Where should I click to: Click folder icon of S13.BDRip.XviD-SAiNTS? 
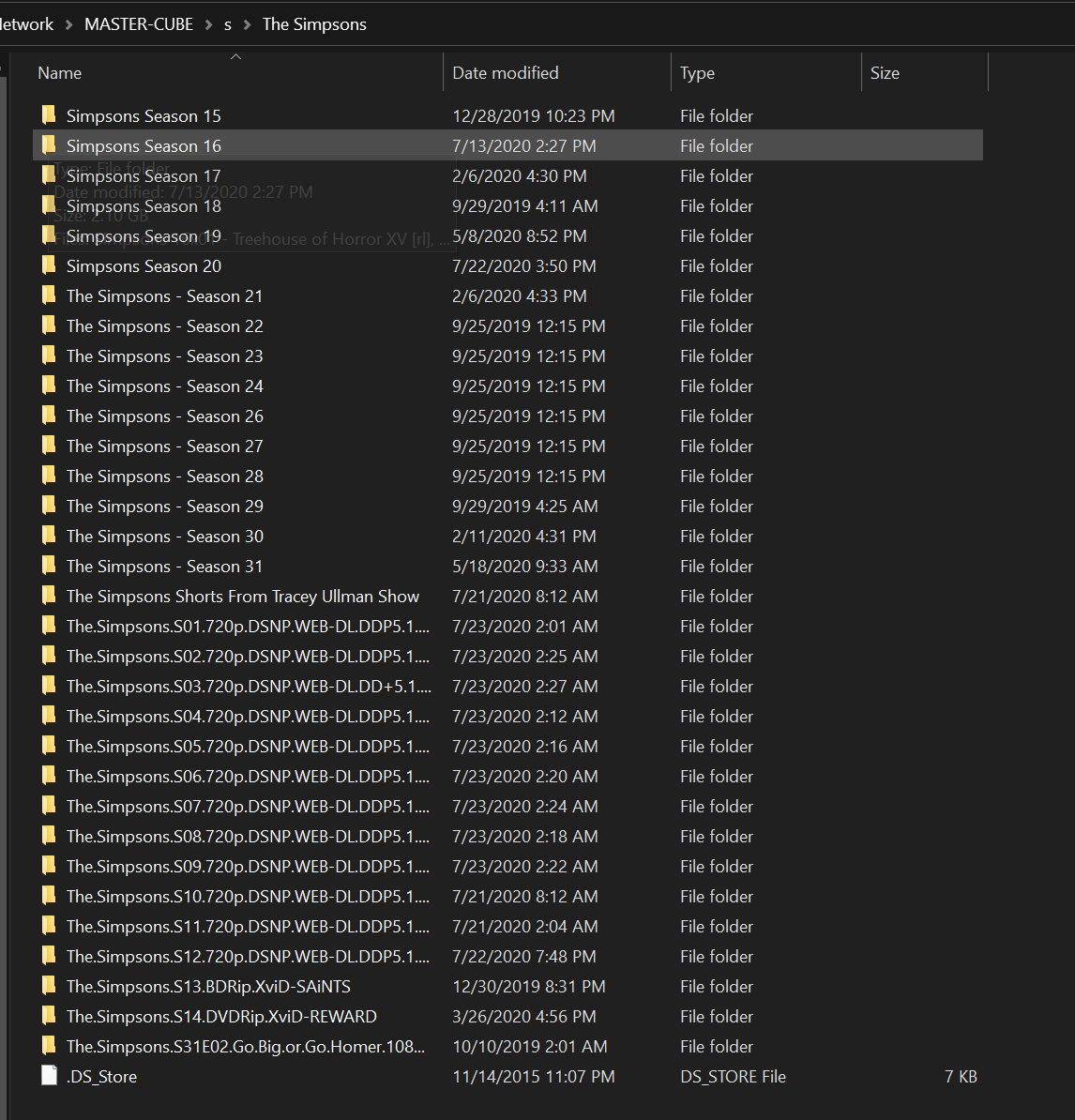49,985
